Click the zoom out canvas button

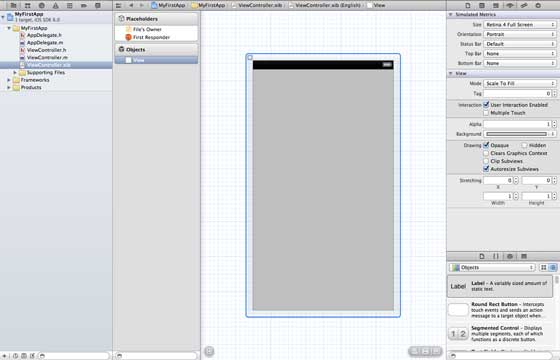click(x=415, y=351)
